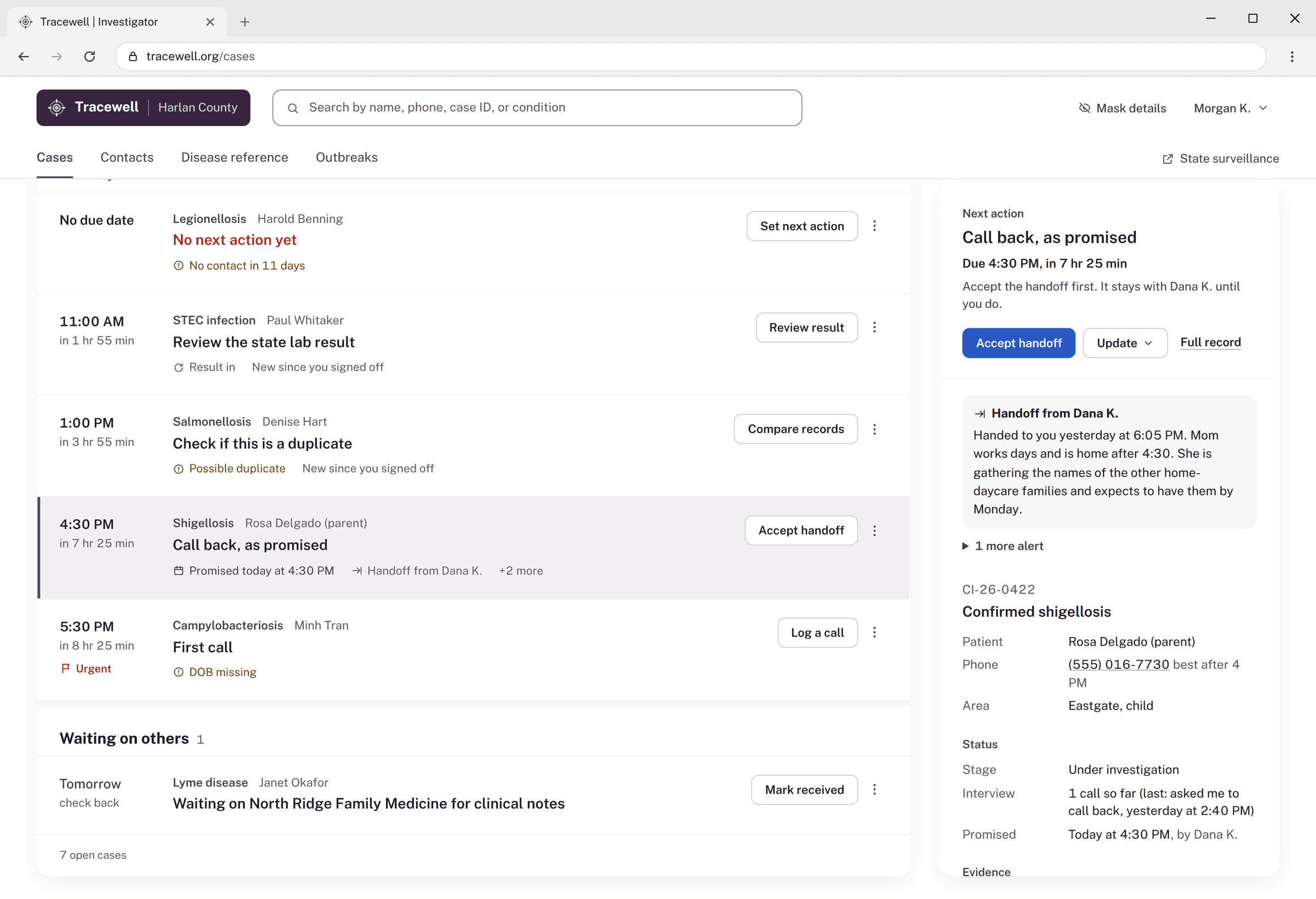Click the Tracewell target logo icon
The width and height of the screenshot is (1316, 899).
[56, 107]
